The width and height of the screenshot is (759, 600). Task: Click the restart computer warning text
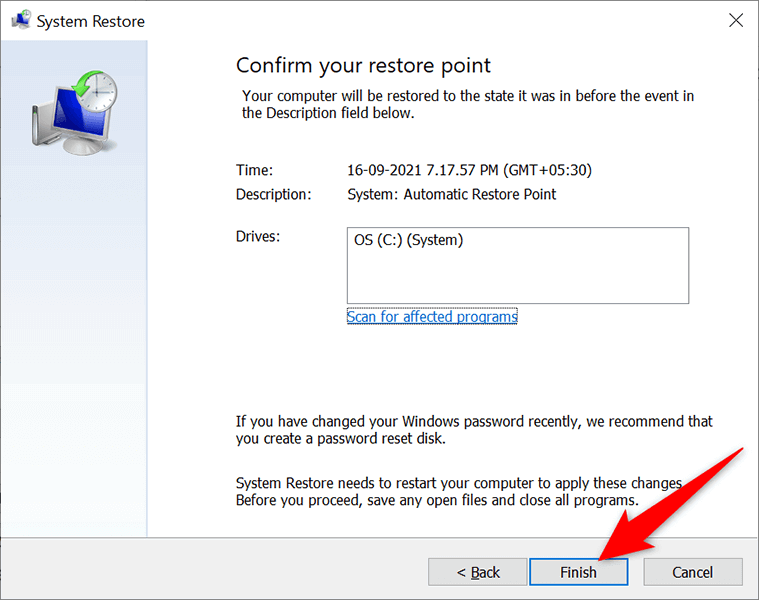[x=458, y=491]
